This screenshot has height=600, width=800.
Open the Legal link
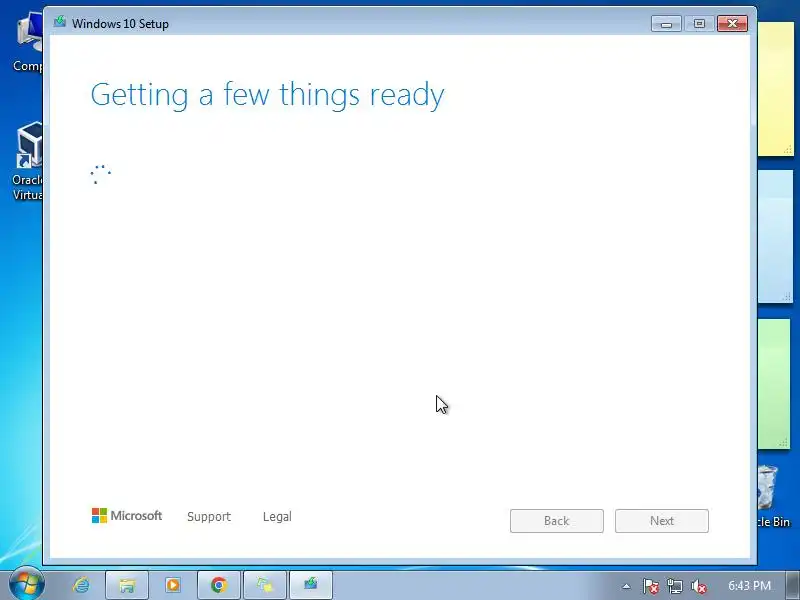point(277,516)
